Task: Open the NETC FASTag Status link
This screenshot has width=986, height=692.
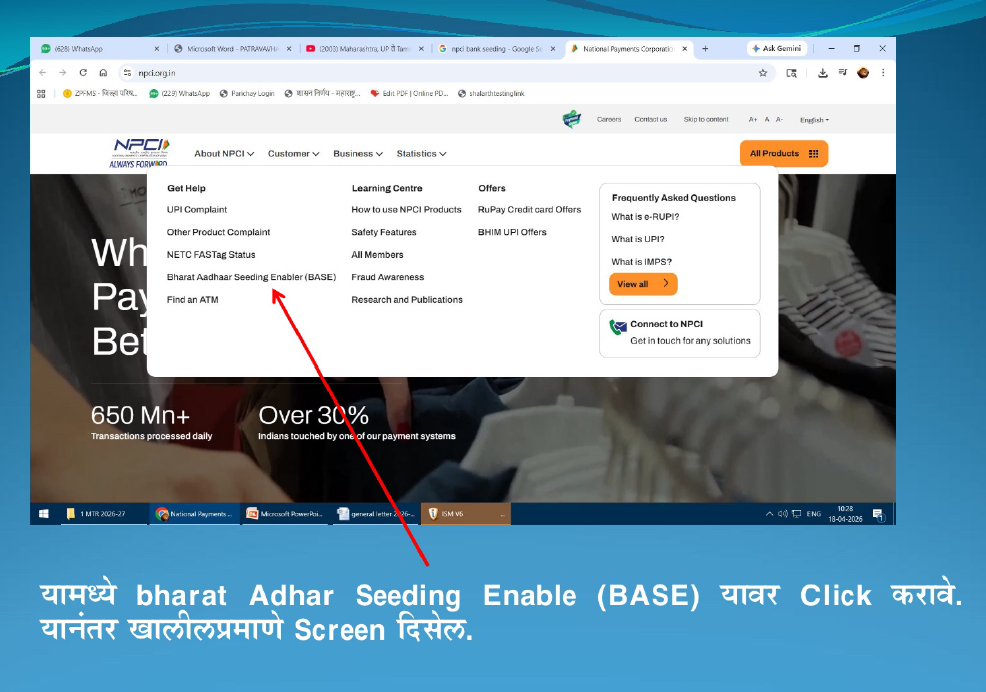Action: (211, 255)
